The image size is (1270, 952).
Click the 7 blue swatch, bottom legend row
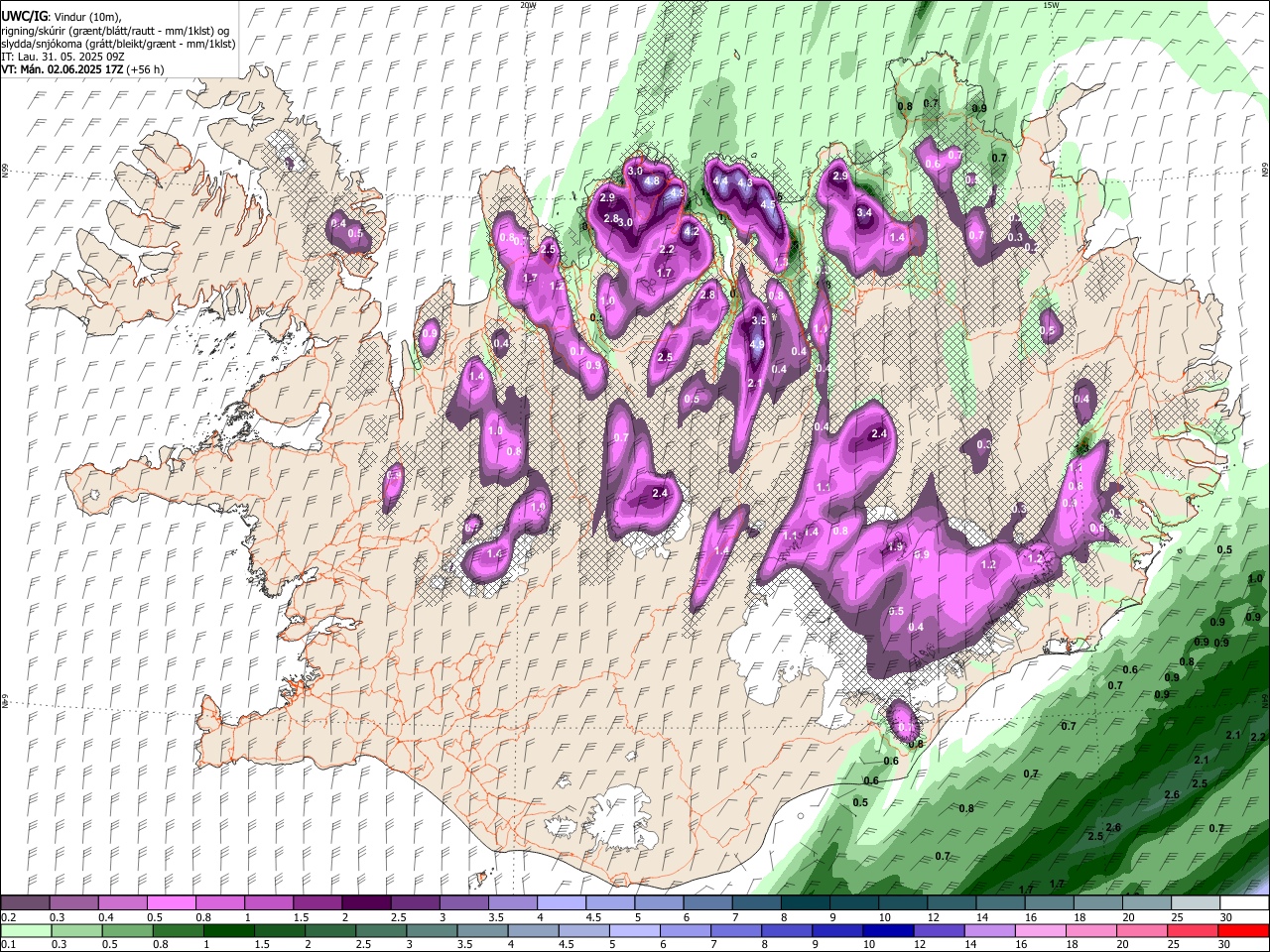734,931
